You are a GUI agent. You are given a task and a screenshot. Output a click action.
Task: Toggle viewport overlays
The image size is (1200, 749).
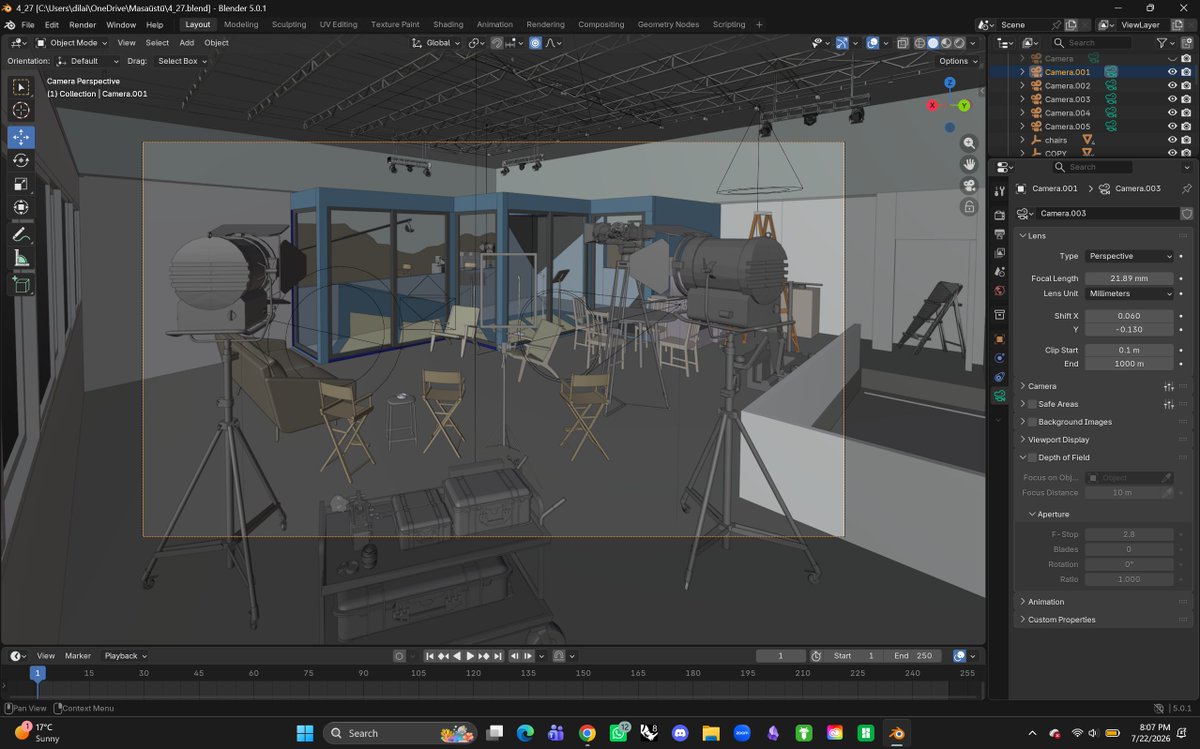(872, 43)
